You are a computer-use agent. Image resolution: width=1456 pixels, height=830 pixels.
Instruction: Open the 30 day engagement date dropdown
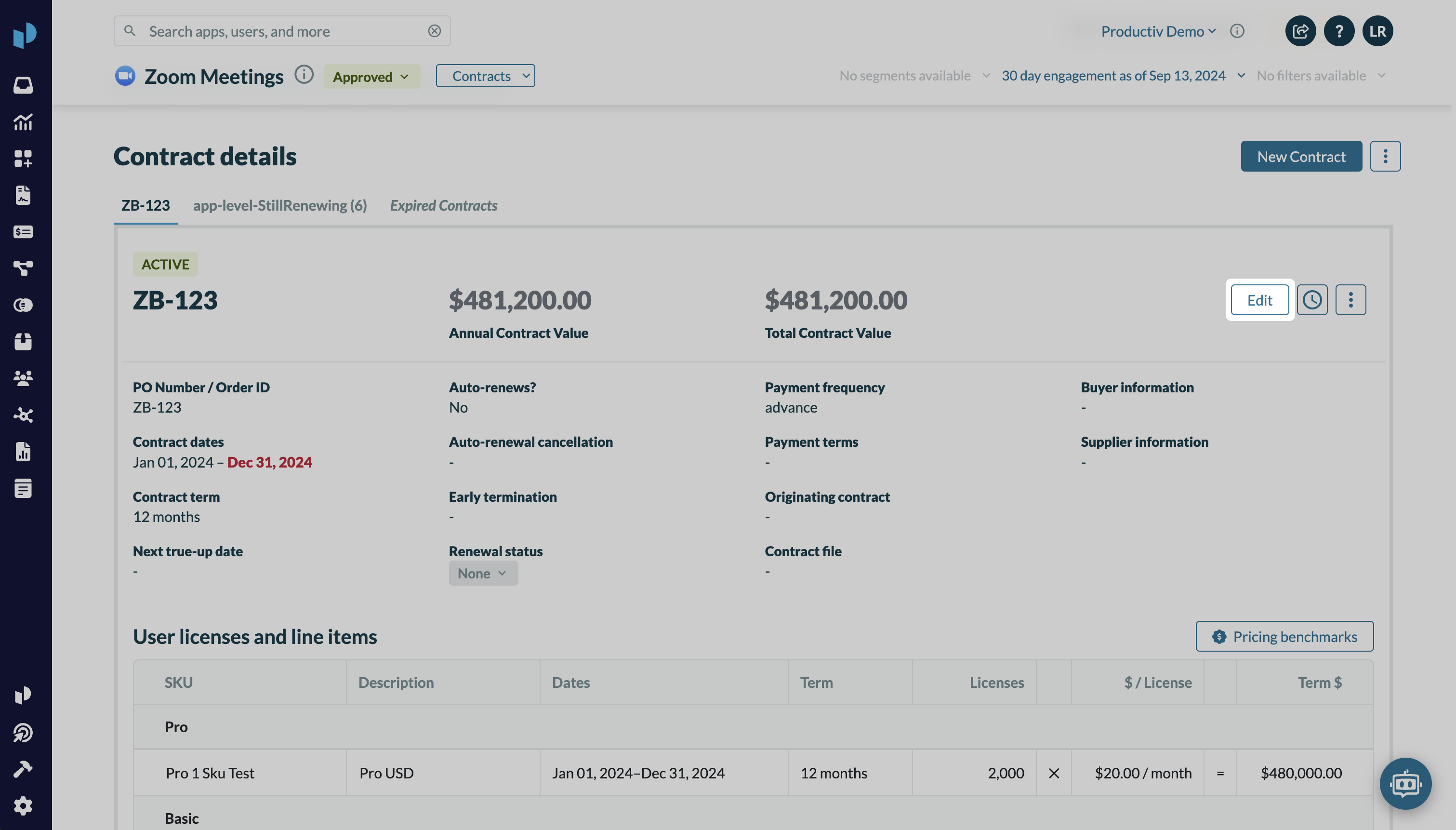(1123, 76)
